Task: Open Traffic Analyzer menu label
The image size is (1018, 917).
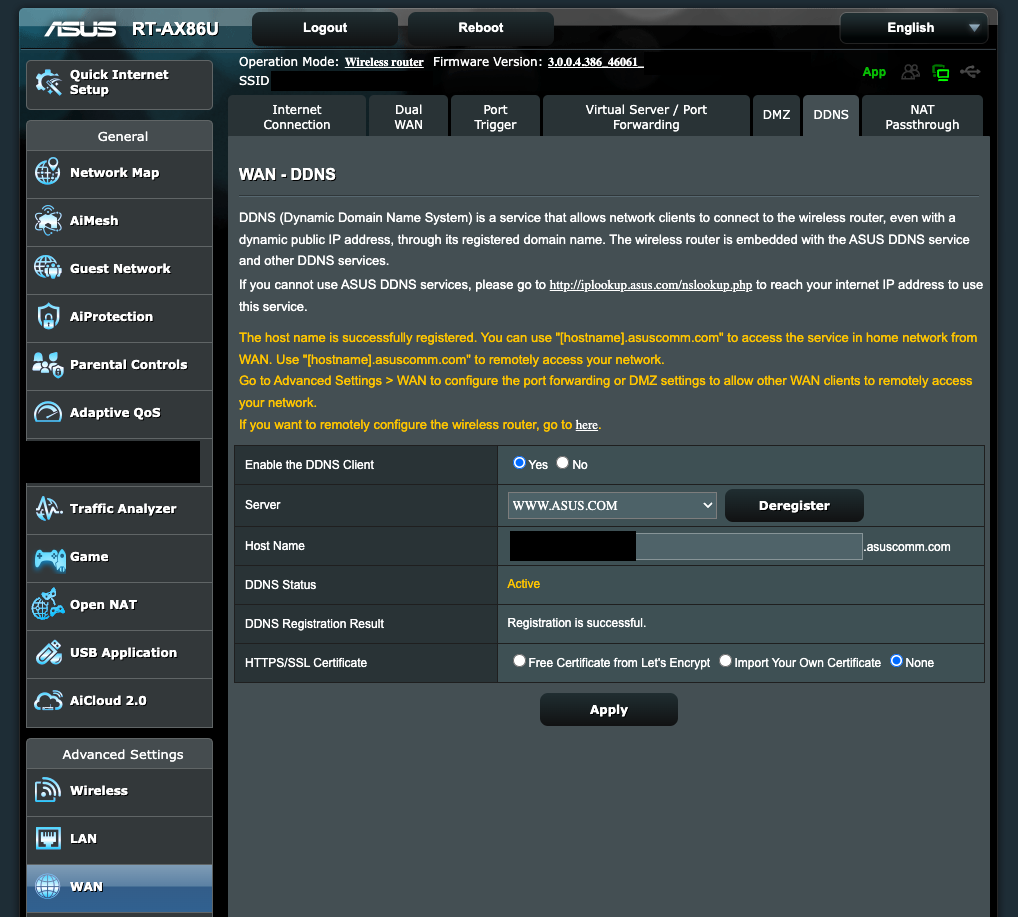Action: [x=123, y=509]
